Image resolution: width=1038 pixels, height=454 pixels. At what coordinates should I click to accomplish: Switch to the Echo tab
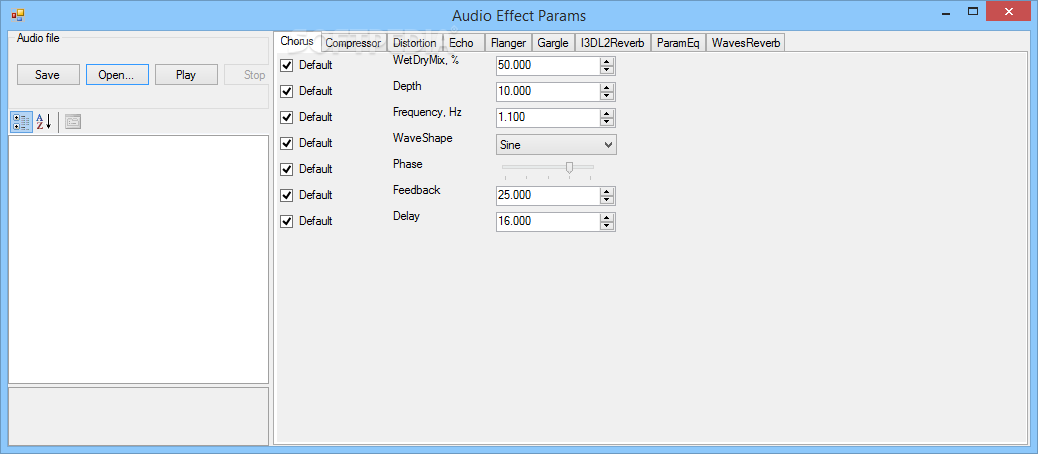coord(461,43)
